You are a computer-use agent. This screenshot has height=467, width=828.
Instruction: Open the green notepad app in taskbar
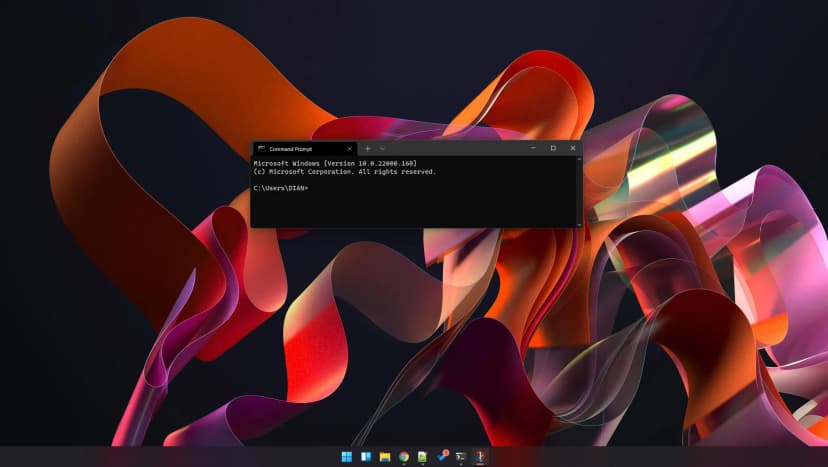422,457
